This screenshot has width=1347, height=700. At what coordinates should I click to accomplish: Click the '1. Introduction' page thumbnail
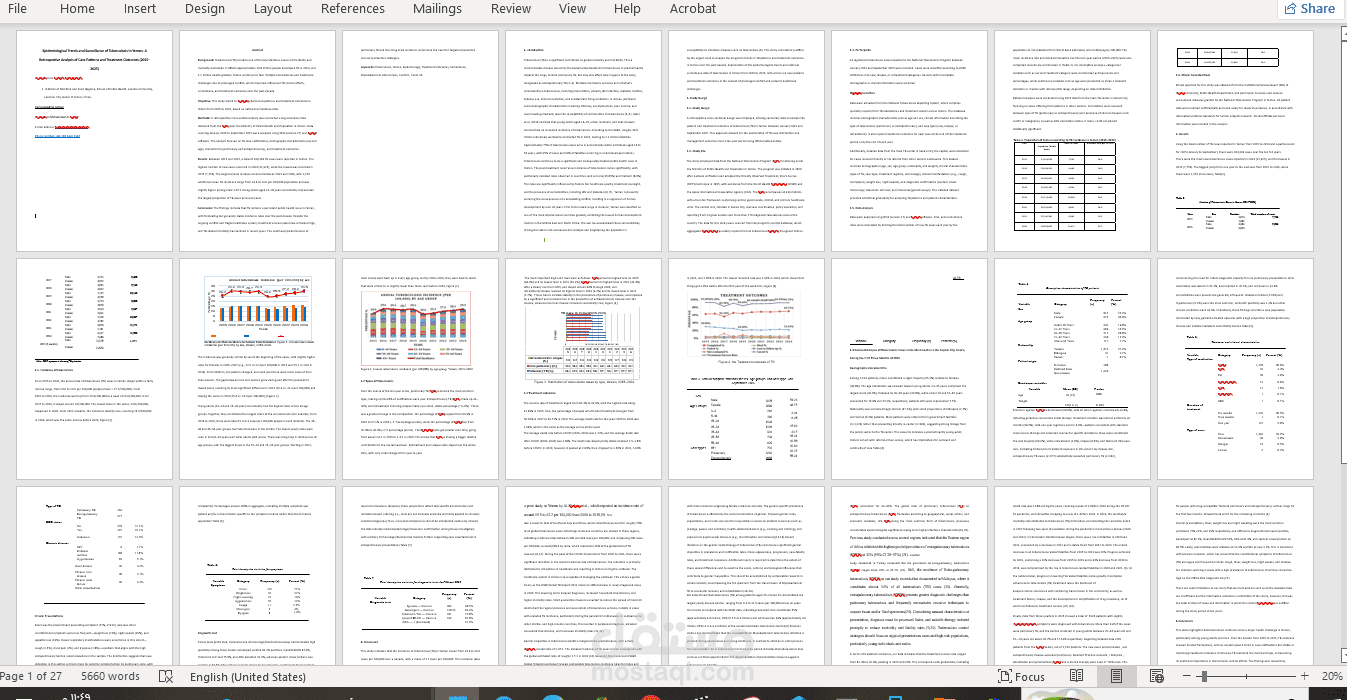click(582, 141)
